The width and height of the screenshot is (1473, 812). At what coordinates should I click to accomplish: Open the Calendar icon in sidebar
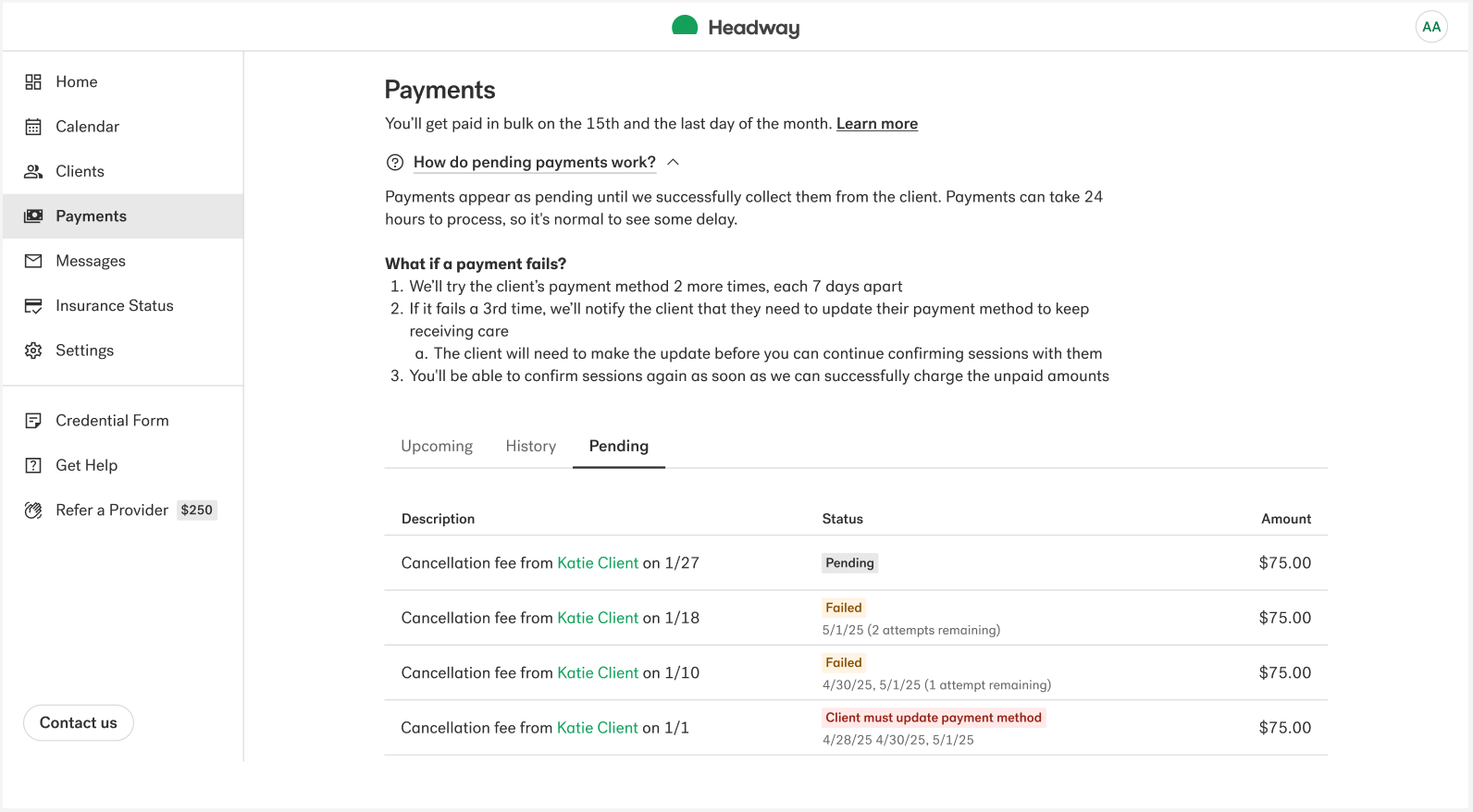pos(33,127)
